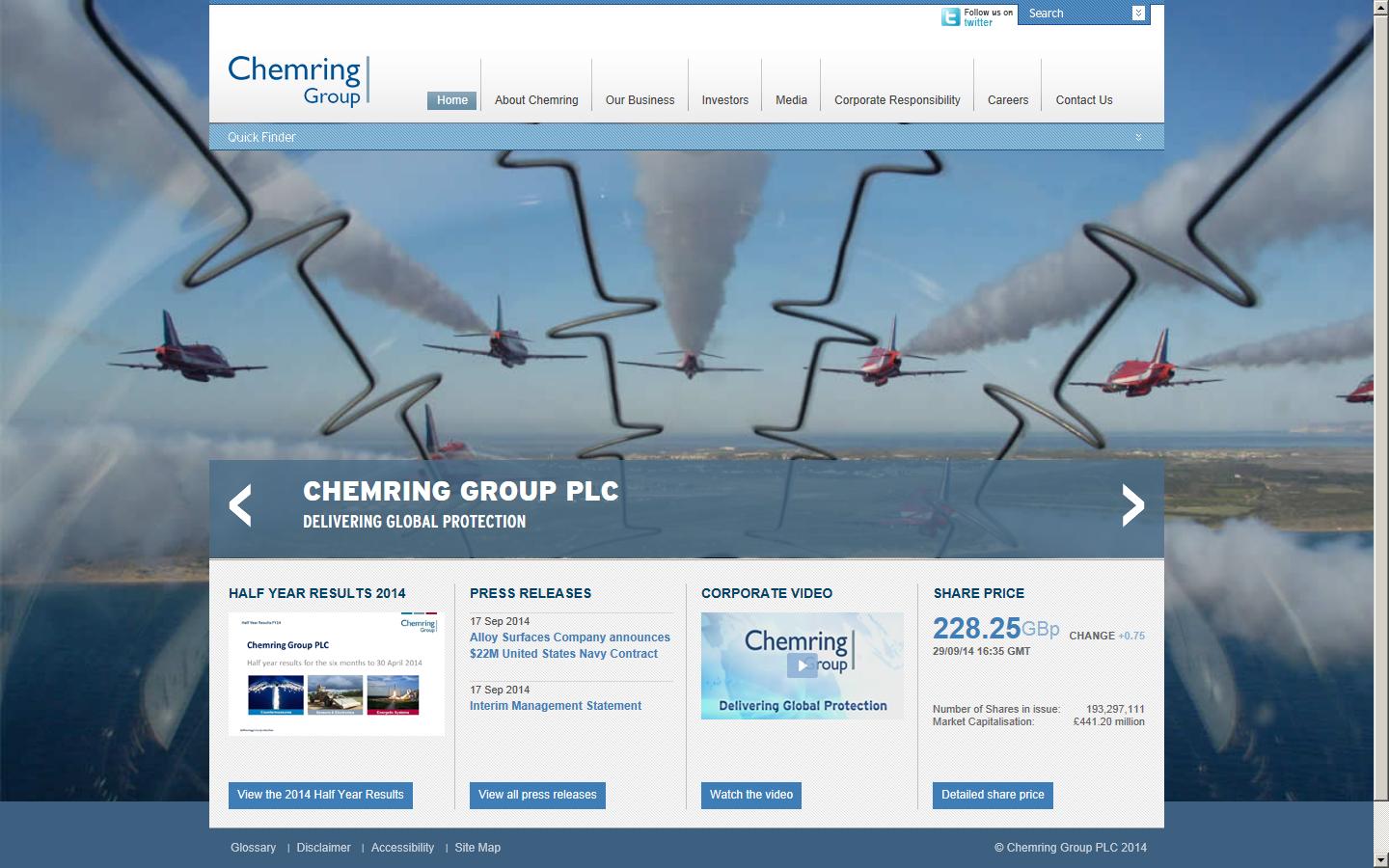This screenshot has height=868, width=1389.
Task: Click the scrollbar up arrow
Action: 1381,9
